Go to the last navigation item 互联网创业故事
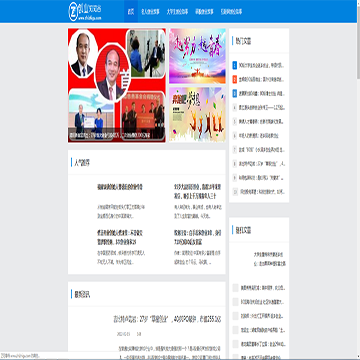The width and height of the screenshot is (360, 360). [231, 12]
